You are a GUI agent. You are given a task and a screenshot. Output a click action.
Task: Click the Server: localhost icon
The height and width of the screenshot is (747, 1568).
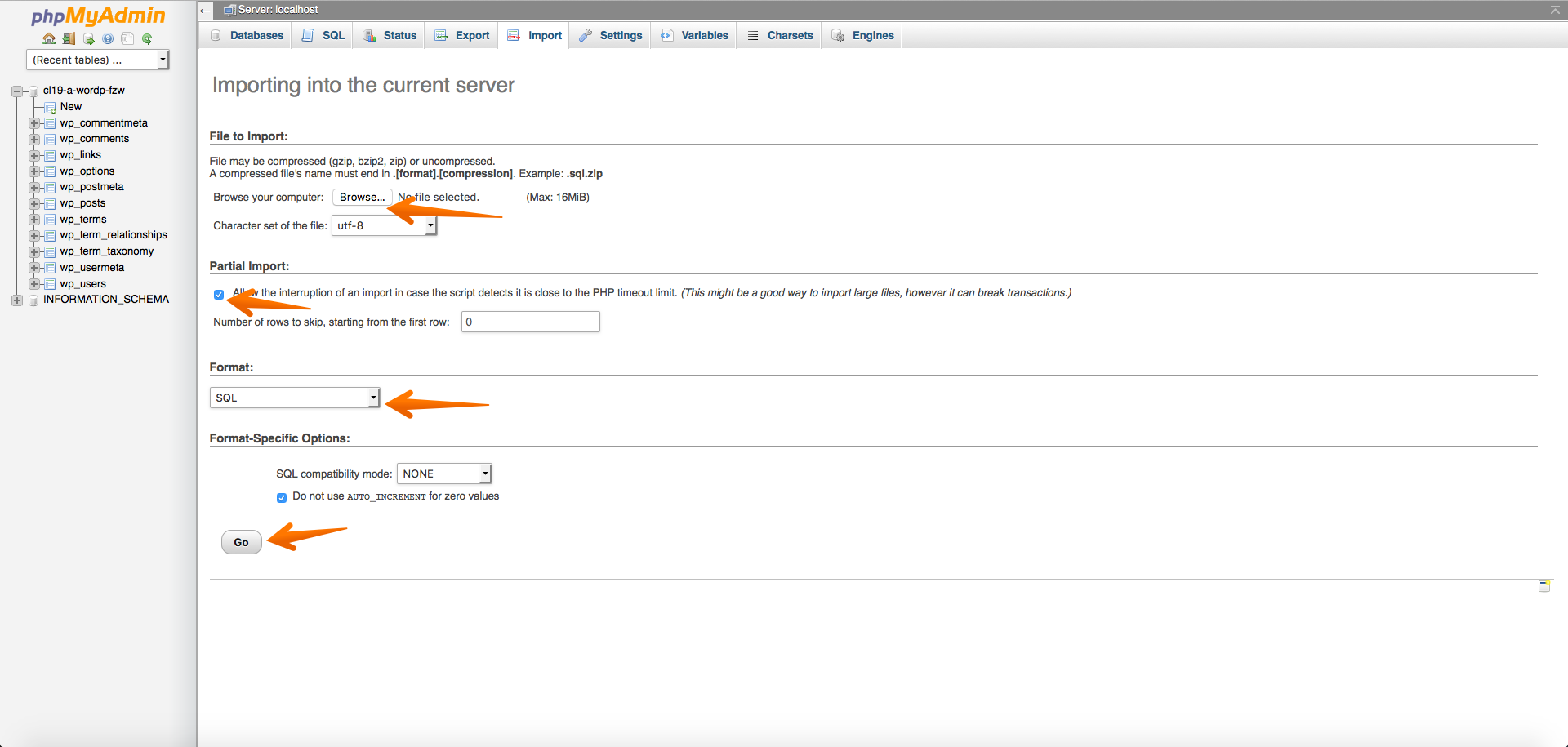pyautogui.click(x=230, y=10)
